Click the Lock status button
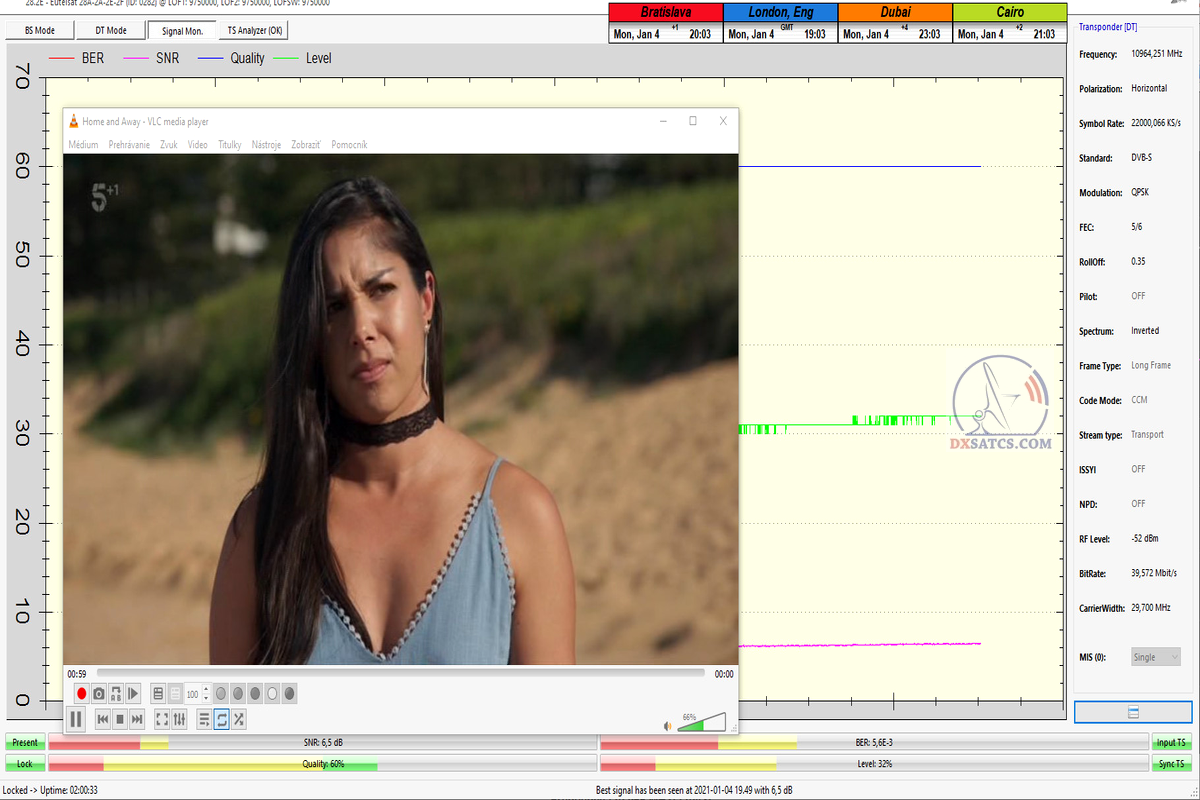 (x=24, y=764)
